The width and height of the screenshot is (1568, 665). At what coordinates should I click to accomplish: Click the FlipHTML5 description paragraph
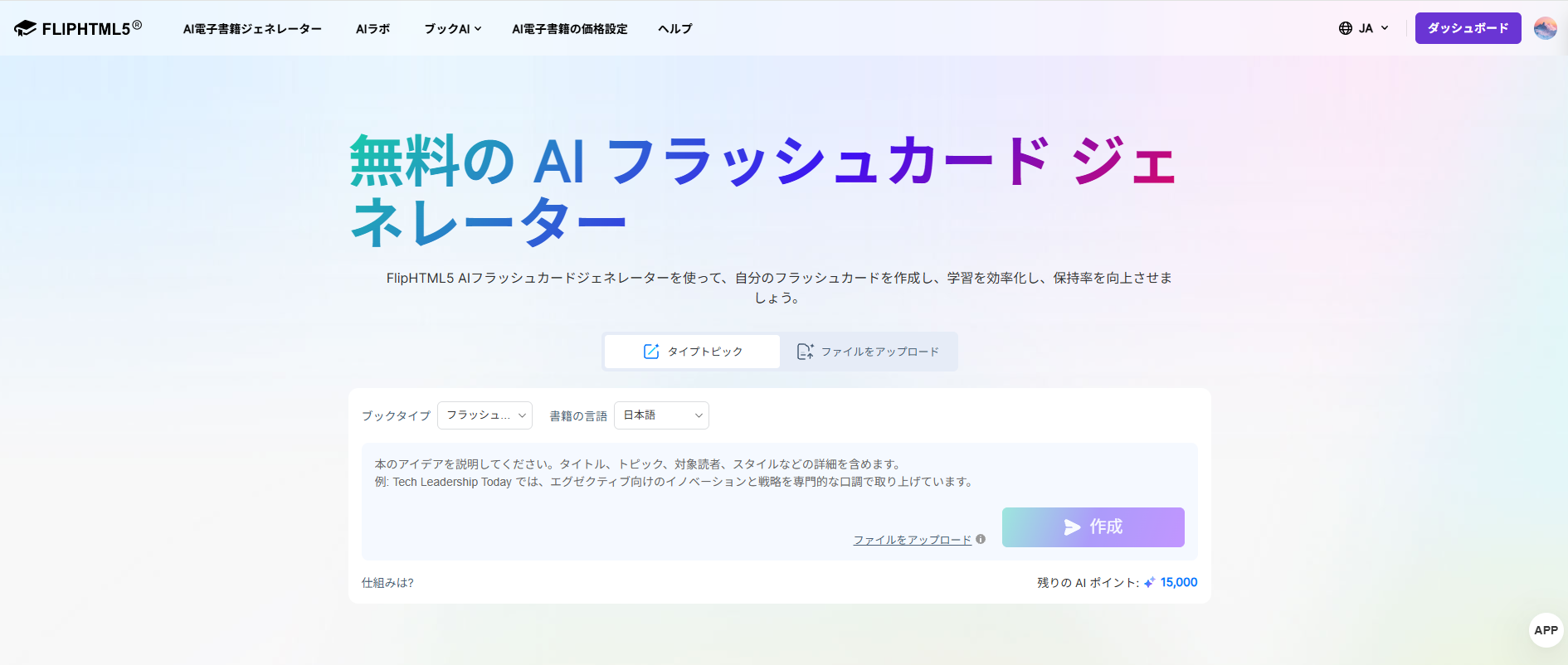point(779,288)
